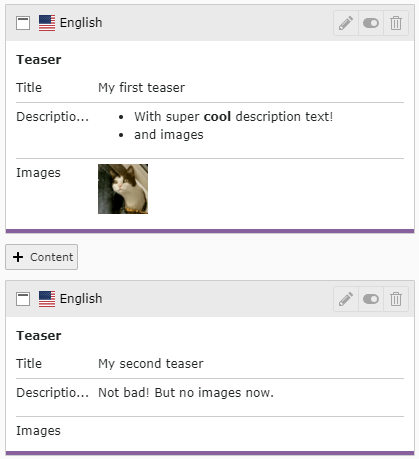Add new content with the '+ Content' button

click(42, 257)
